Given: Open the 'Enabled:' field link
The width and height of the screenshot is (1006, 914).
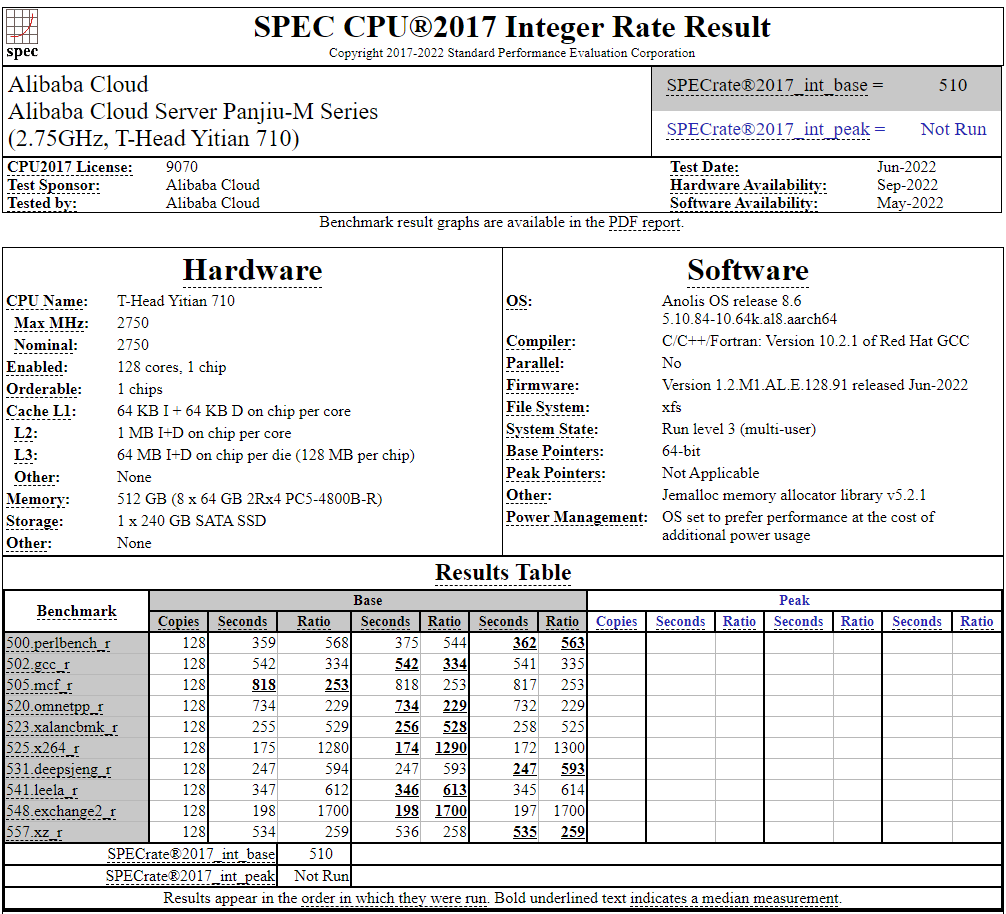Looking at the screenshot, I should [37, 368].
